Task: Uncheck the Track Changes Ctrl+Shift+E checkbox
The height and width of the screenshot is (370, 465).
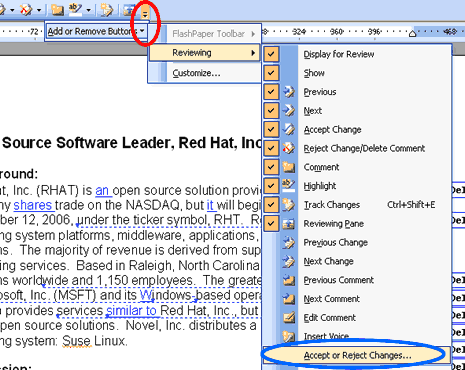Action: 271,205
